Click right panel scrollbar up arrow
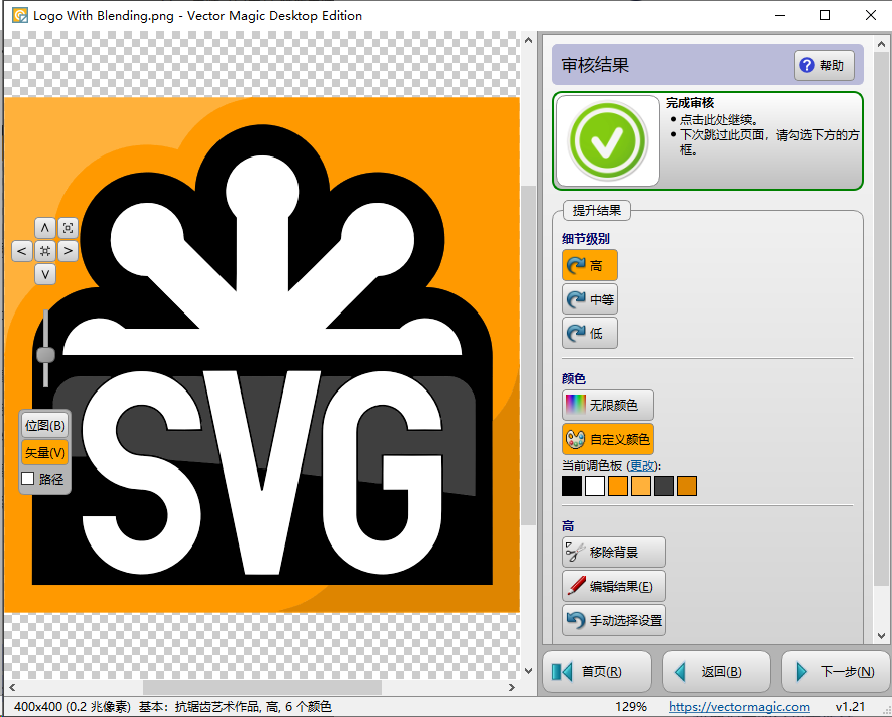Image resolution: width=892 pixels, height=717 pixels. coord(881,44)
